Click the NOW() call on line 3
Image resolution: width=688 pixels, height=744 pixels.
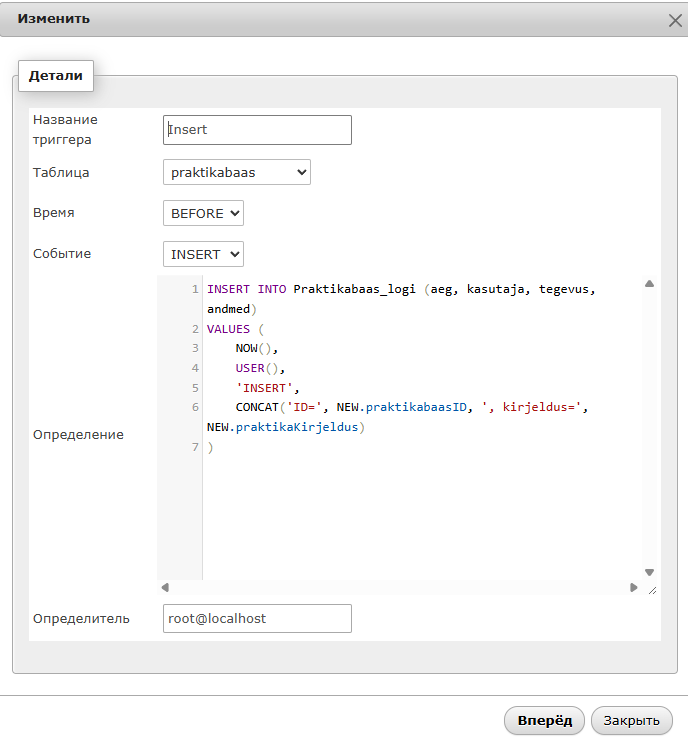(x=254, y=348)
